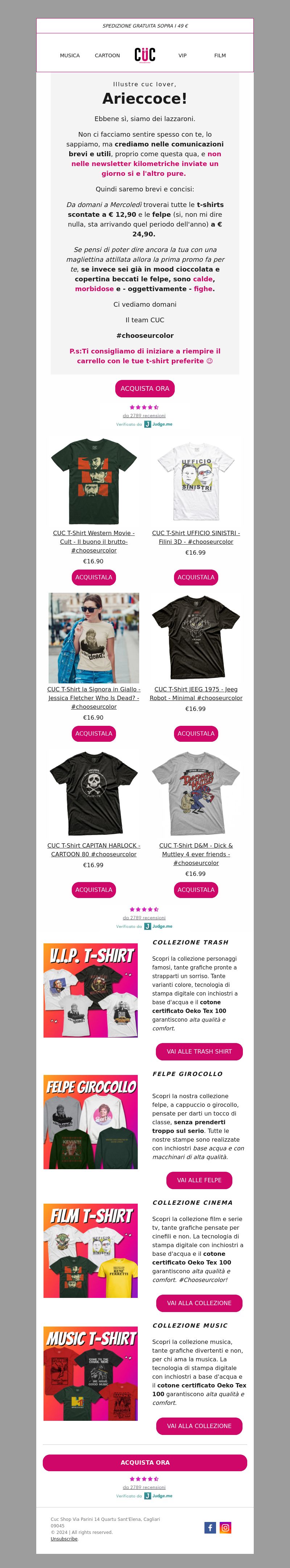Go to the VIP menu section
Viewport: 290px width, 1568px height.
(x=182, y=55)
